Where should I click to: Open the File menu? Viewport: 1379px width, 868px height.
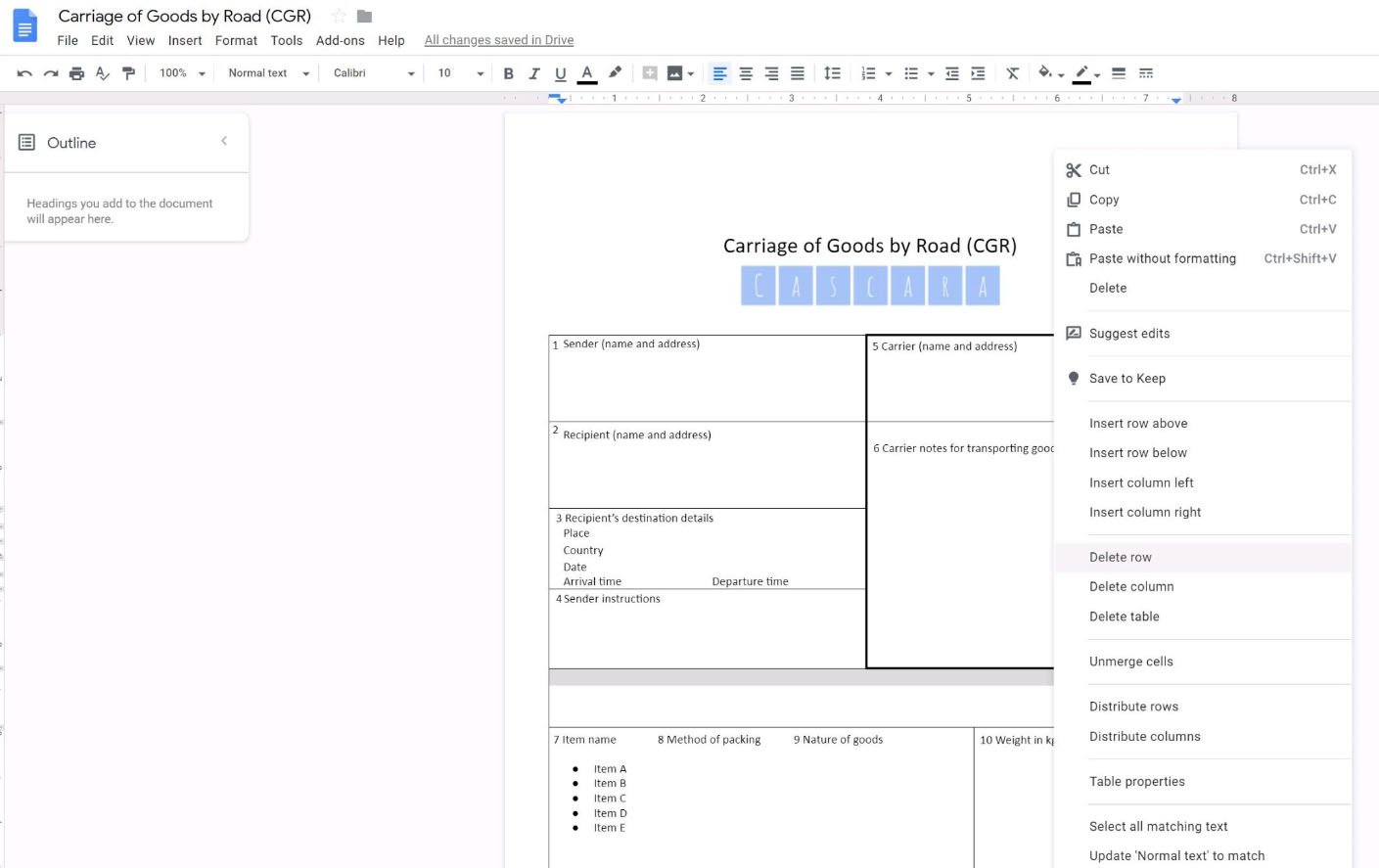68,40
